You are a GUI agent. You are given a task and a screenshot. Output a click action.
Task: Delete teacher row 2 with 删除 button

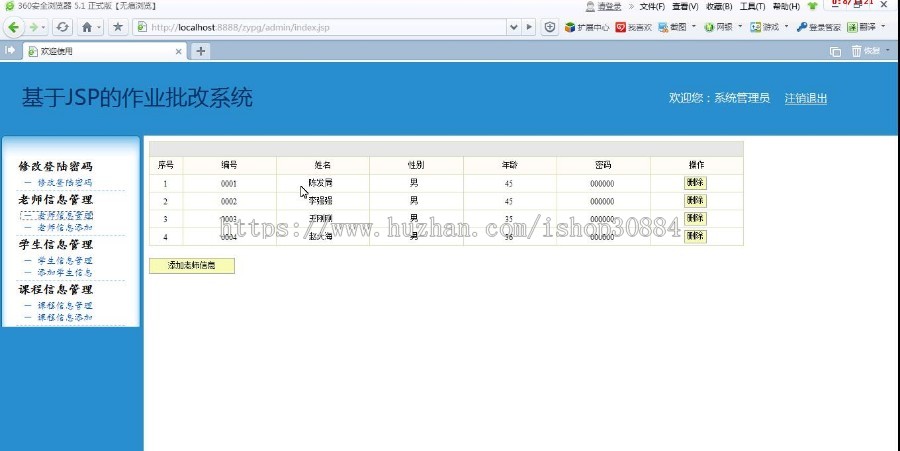(x=695, y=201)
